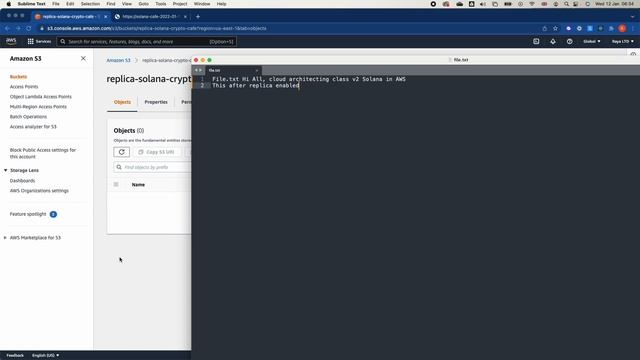The width and height of the screenshot is (640, 360).
Task: Click the share icon in address bar
Action: 544,28
